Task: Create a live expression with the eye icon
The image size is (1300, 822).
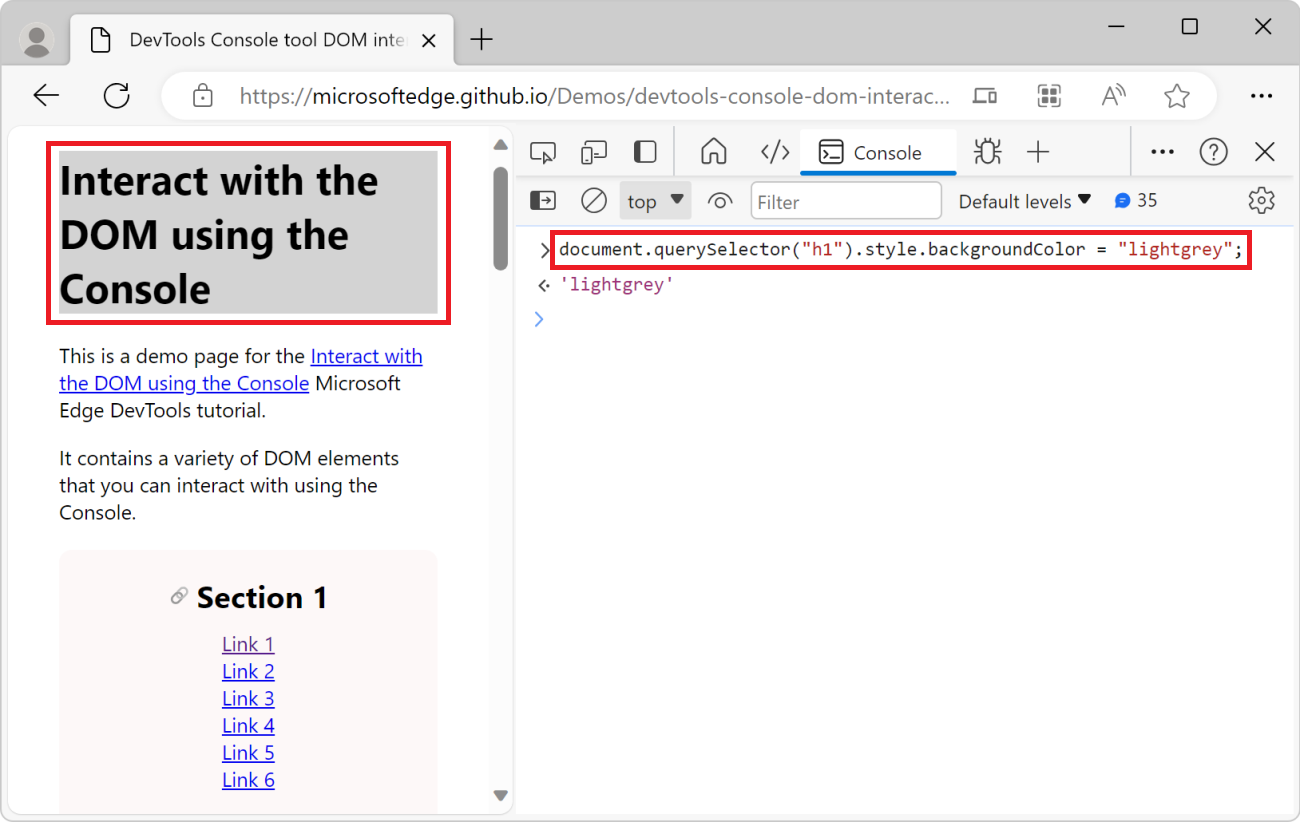Action: [720, 200]
